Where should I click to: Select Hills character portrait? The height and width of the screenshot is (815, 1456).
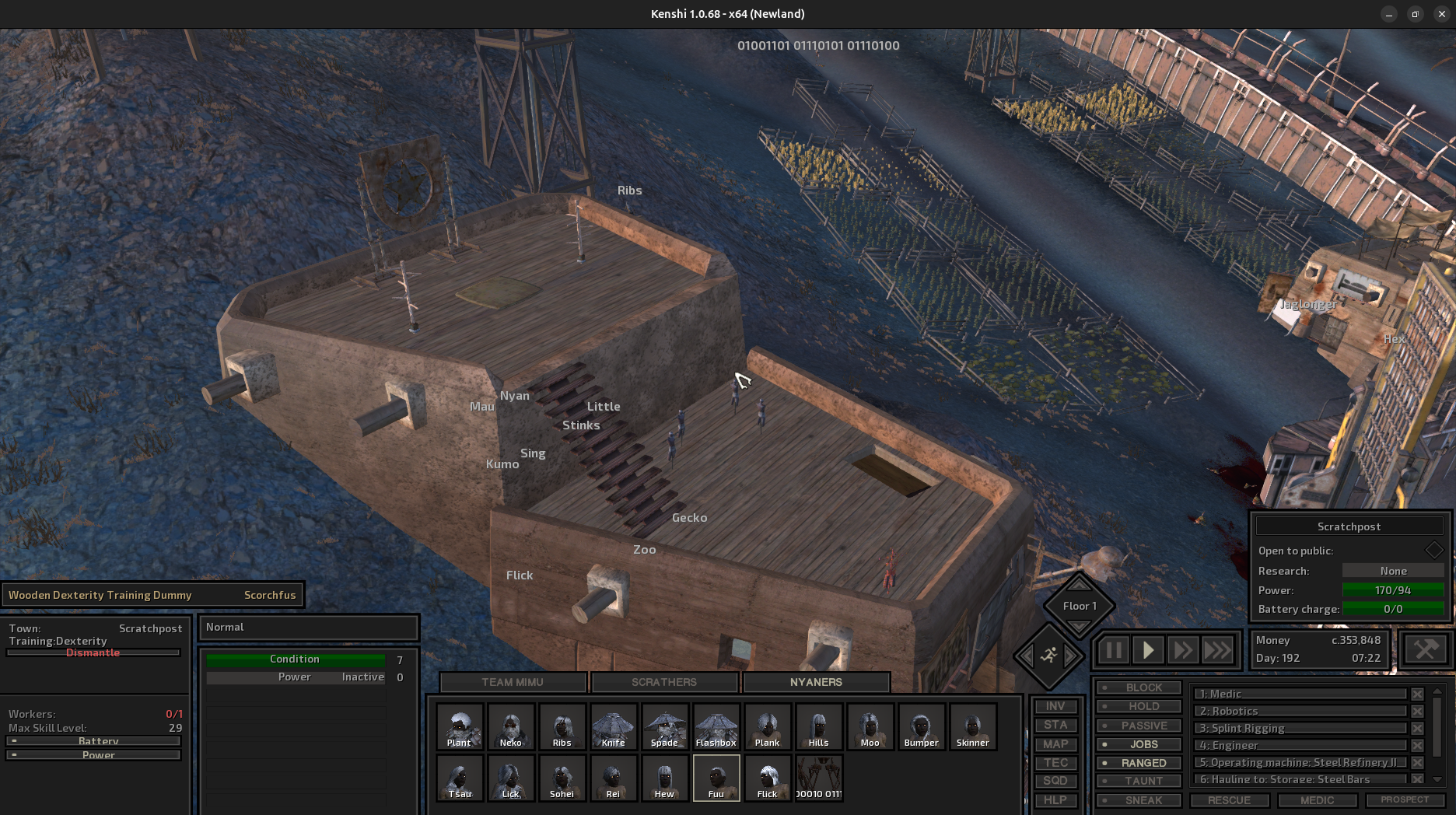pos(819,726)
